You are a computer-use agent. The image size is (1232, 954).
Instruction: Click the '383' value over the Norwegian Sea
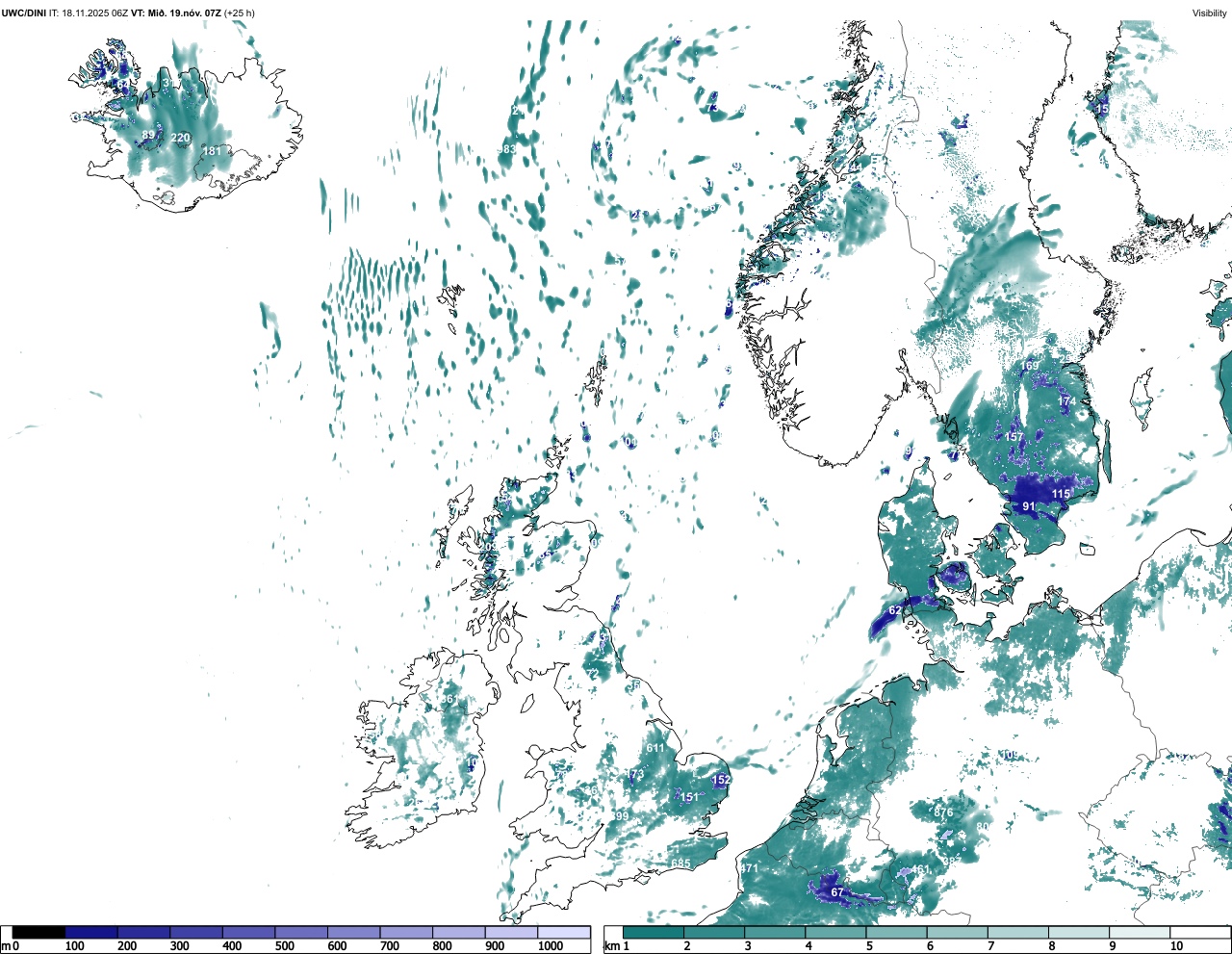507,150
